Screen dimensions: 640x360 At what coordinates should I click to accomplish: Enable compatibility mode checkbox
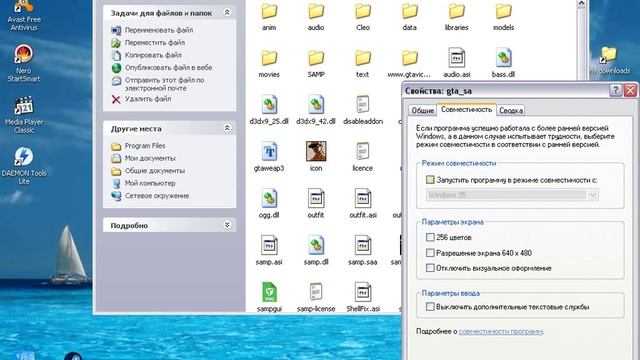click(430, 180)
